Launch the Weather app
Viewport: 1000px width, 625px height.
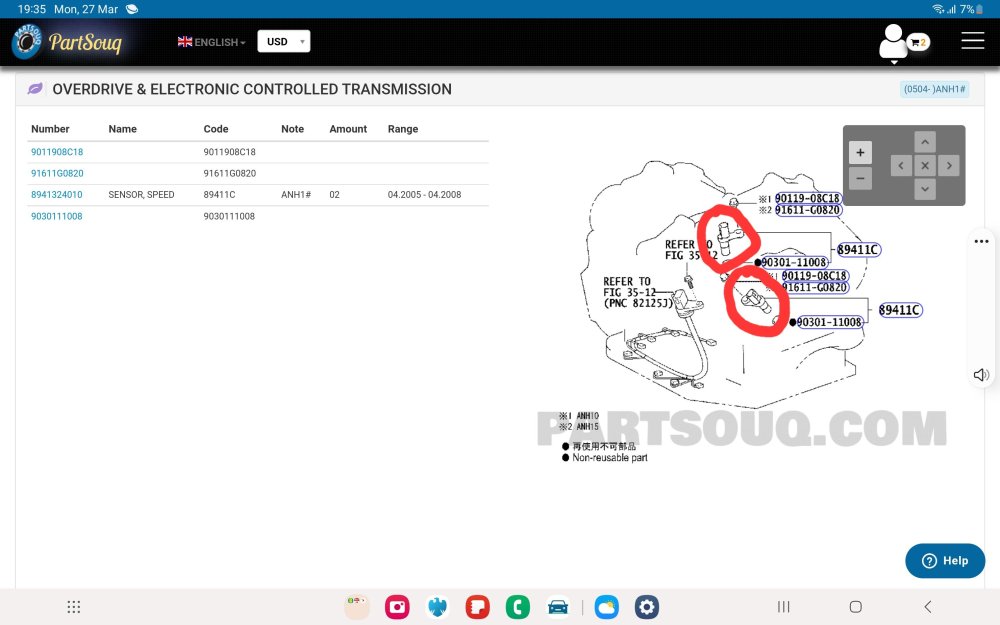click(607, 607)
